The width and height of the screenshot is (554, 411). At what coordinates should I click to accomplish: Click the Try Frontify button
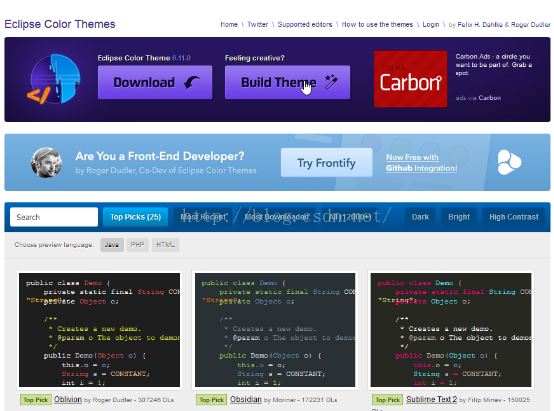pyautogui.click(x=326, y=163)
